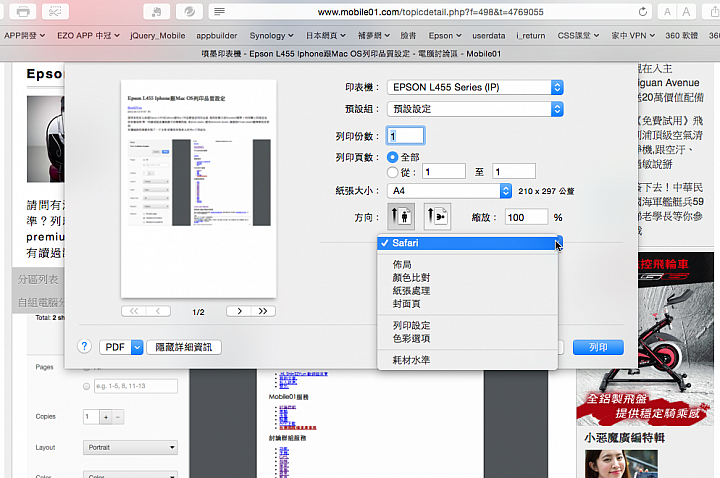This screenshot has width=720, height=478.
Task: Click the larger text size A button
Action: (x=686, y=12)
